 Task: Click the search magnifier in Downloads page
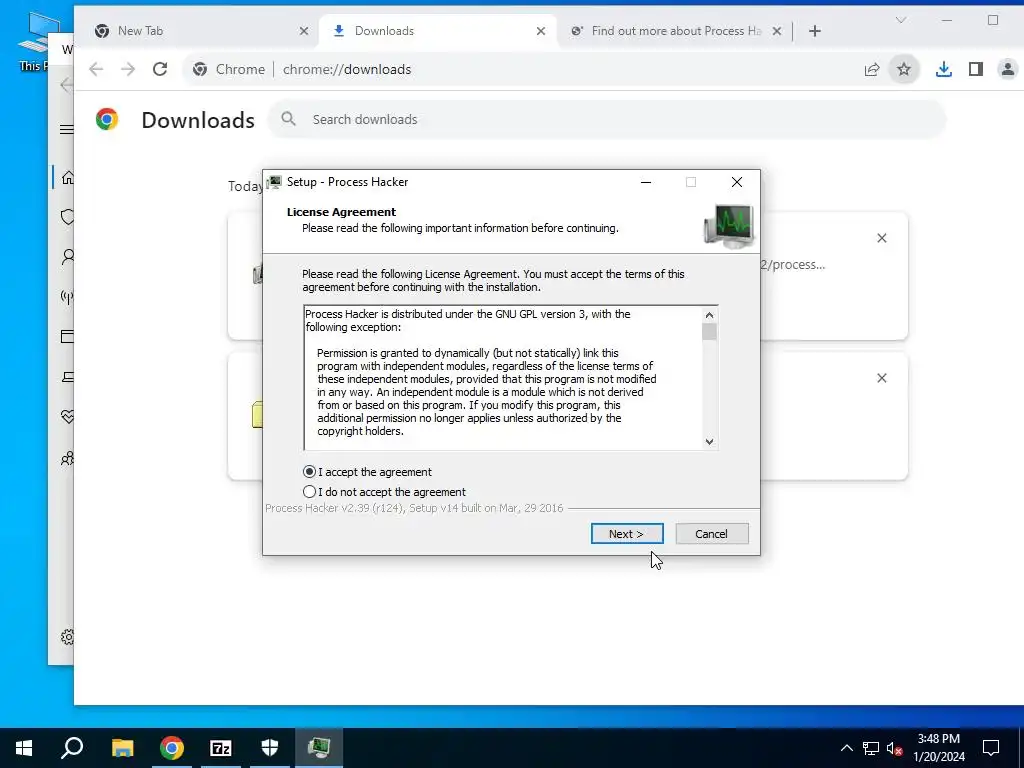(x=288, y=119)
